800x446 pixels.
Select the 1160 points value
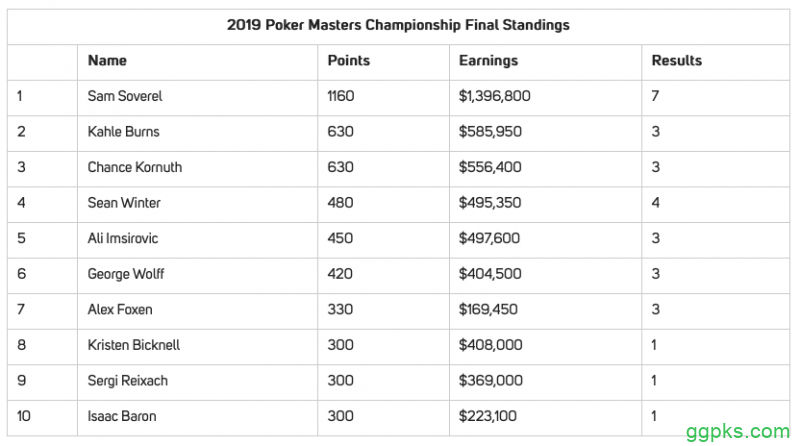[x=341, y=96]
